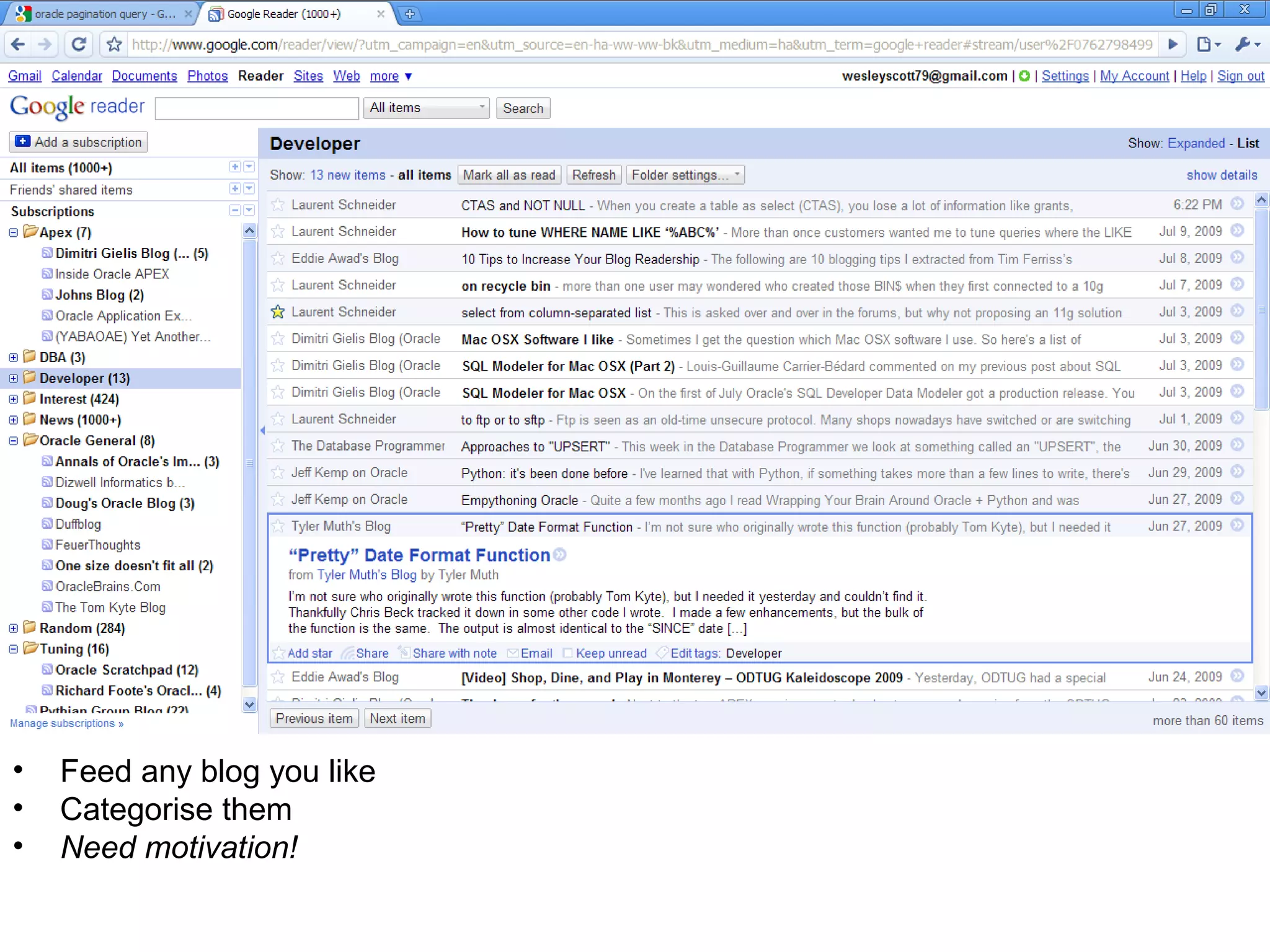Click the Reader search input field

pos(257,108)
